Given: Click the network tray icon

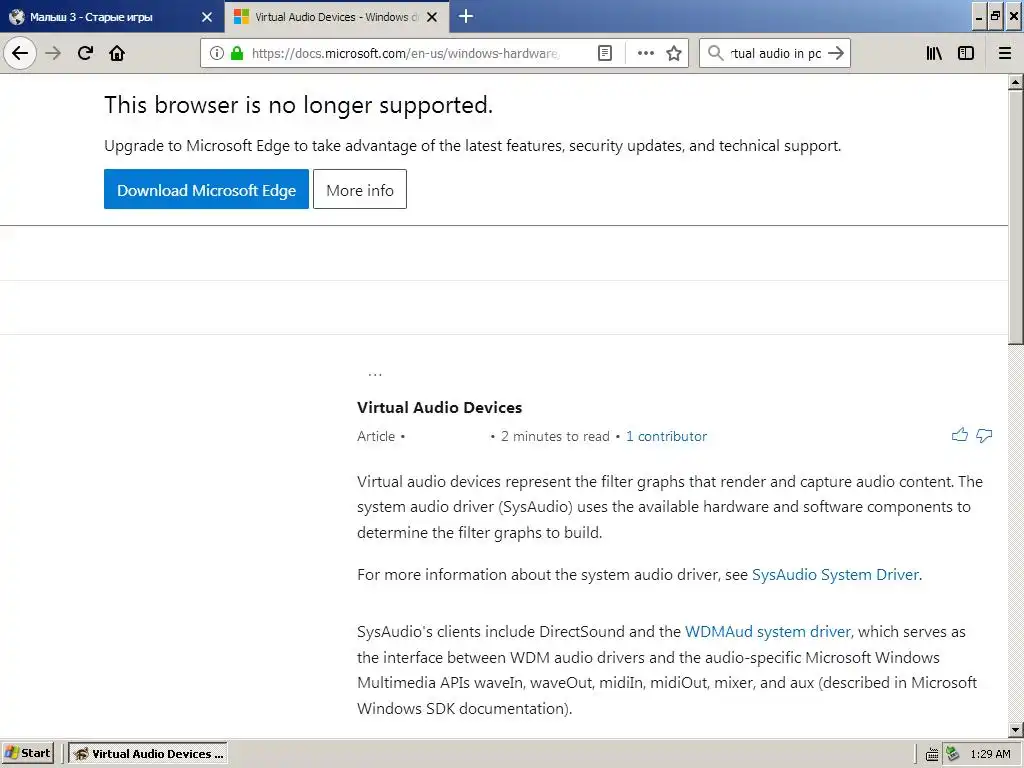Looking at the screenshot, I should click(x=953, y=754).
